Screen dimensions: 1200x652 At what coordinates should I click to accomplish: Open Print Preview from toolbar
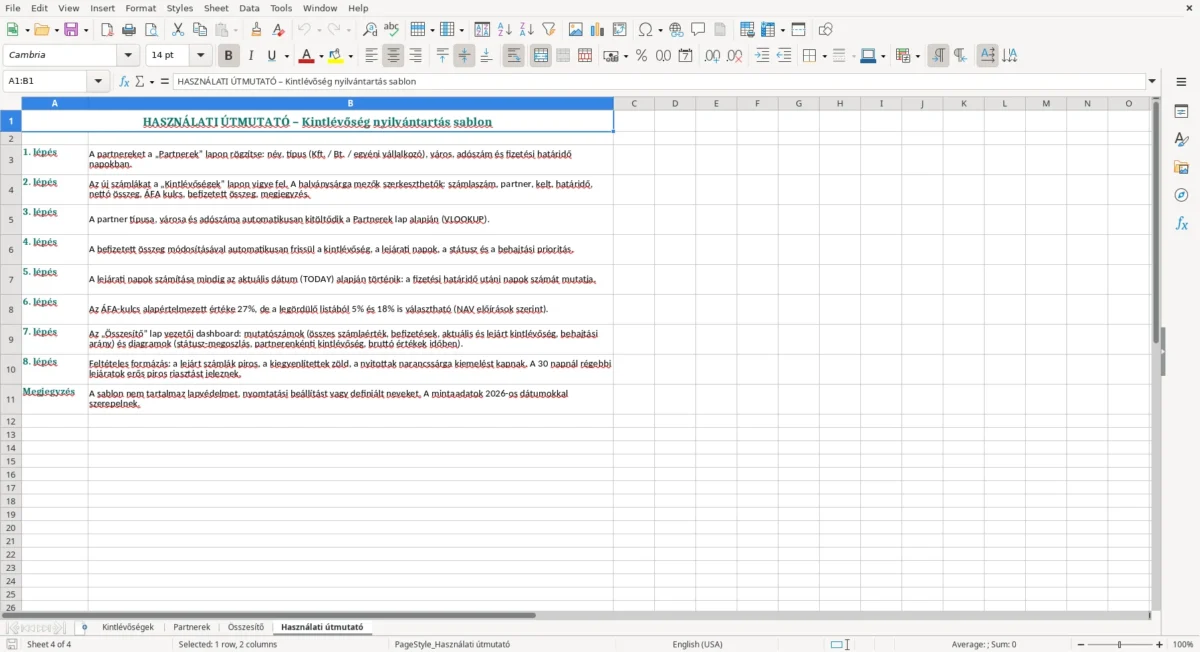[x=151, y=30]
